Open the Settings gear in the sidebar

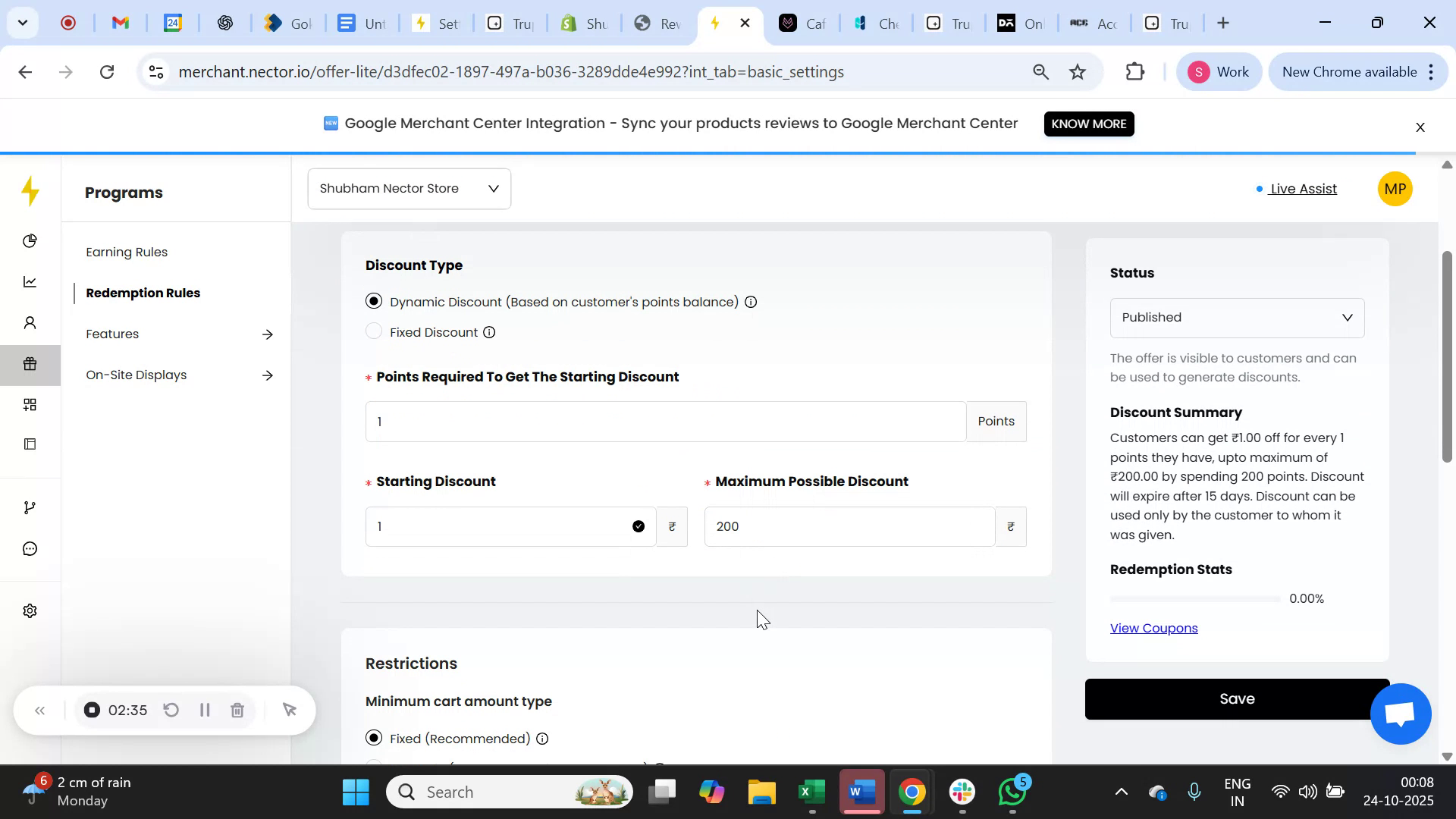(x=30, y=610)
